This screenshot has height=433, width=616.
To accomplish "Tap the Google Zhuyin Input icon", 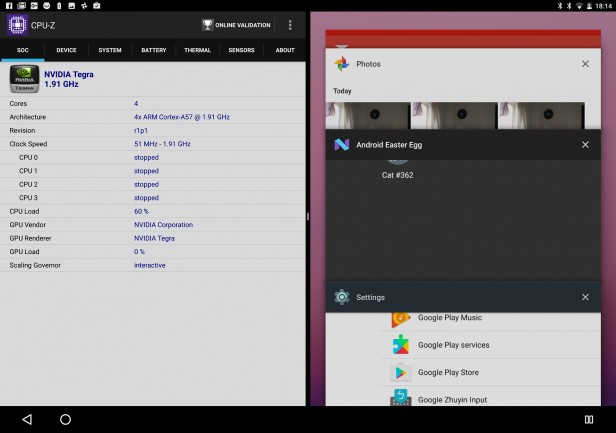I will [x=401, y=397].
